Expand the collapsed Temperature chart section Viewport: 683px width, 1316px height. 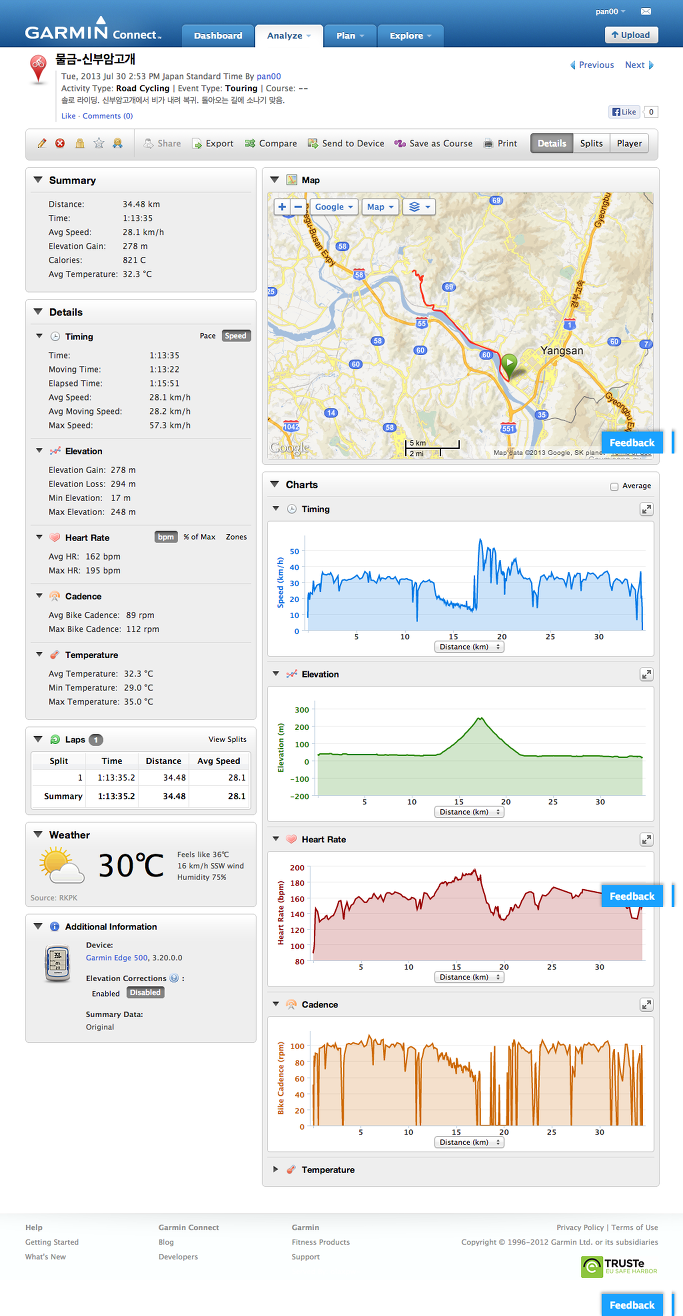tap(276, 1169)
